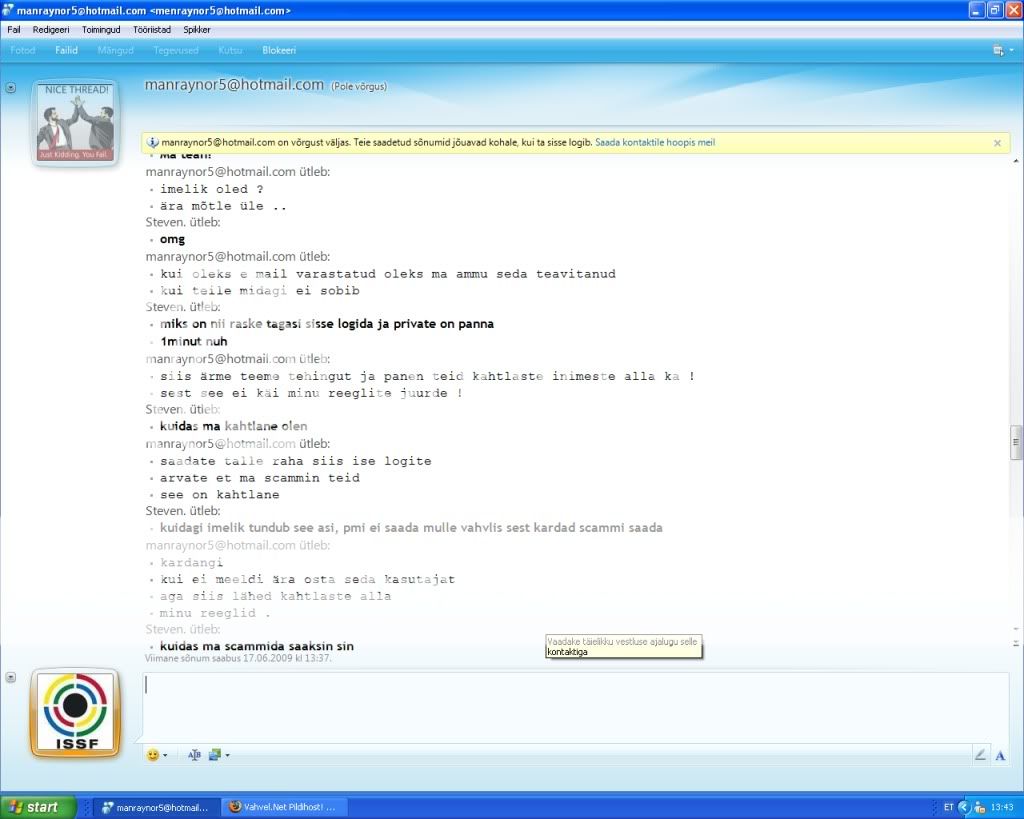1024x819 pixels.
Task: Click the conversation scrollbar thumb
Action: coord(1017,439)
